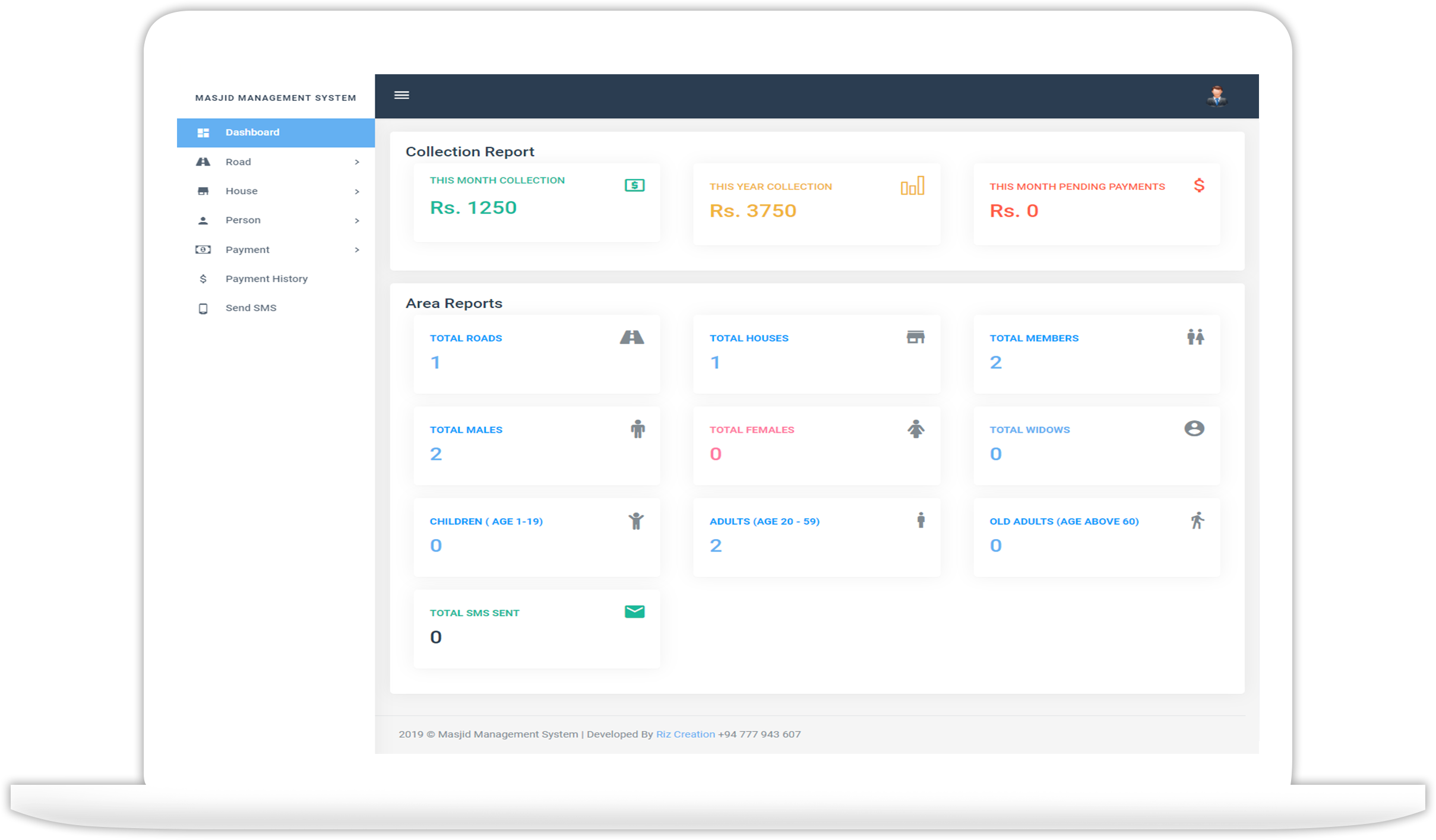
Task: Follow the Riz Creation footer link
Action: point(685,734)
